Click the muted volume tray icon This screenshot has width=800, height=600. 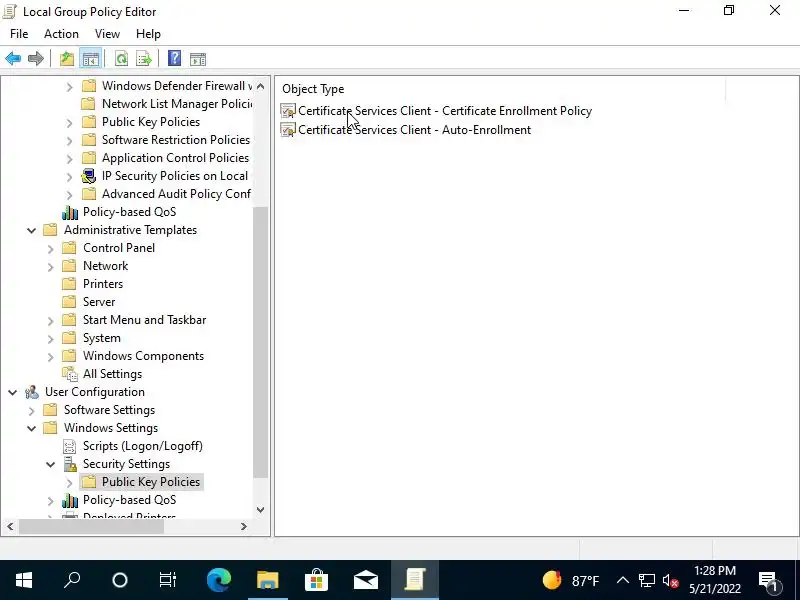(x=670, y=581)
